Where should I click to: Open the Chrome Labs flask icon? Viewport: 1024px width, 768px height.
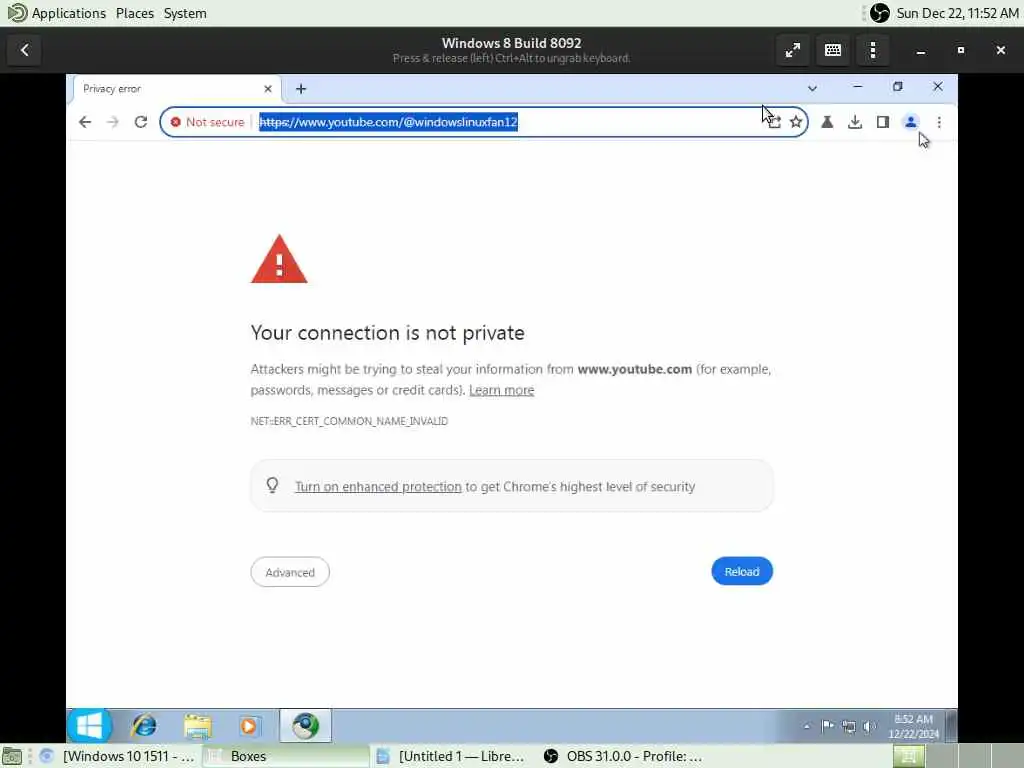[827, 122]
